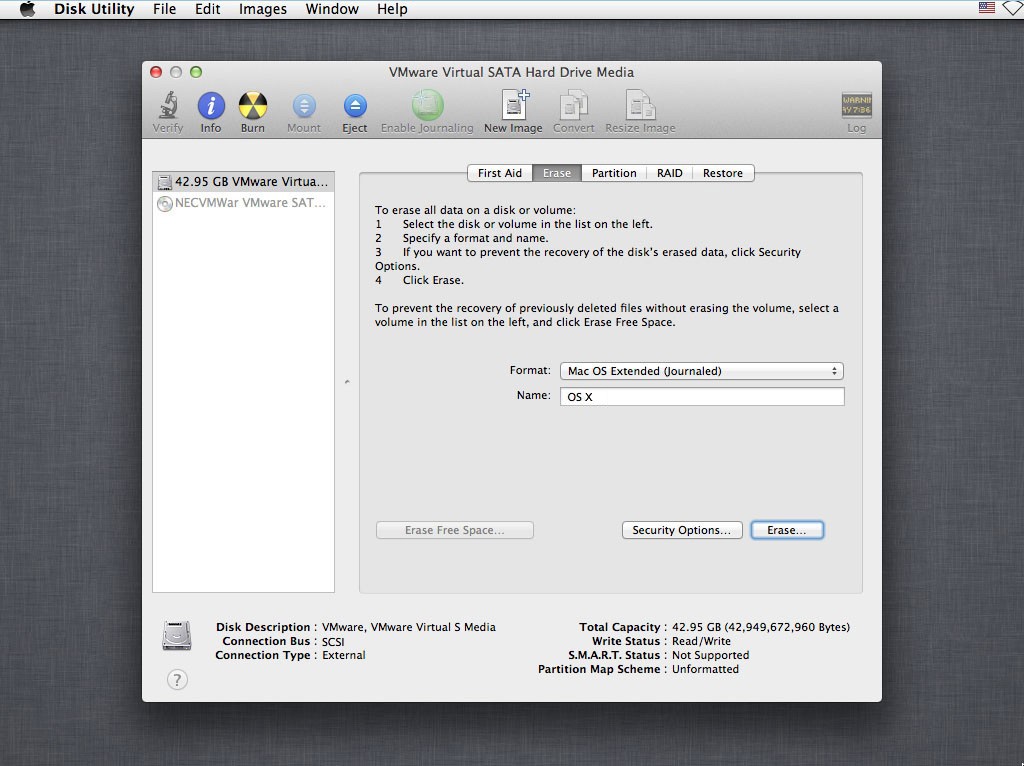Click the hard drive icon beside Disk Description
This screenshot has width=1024, height=766.
[x=177, y=635]
